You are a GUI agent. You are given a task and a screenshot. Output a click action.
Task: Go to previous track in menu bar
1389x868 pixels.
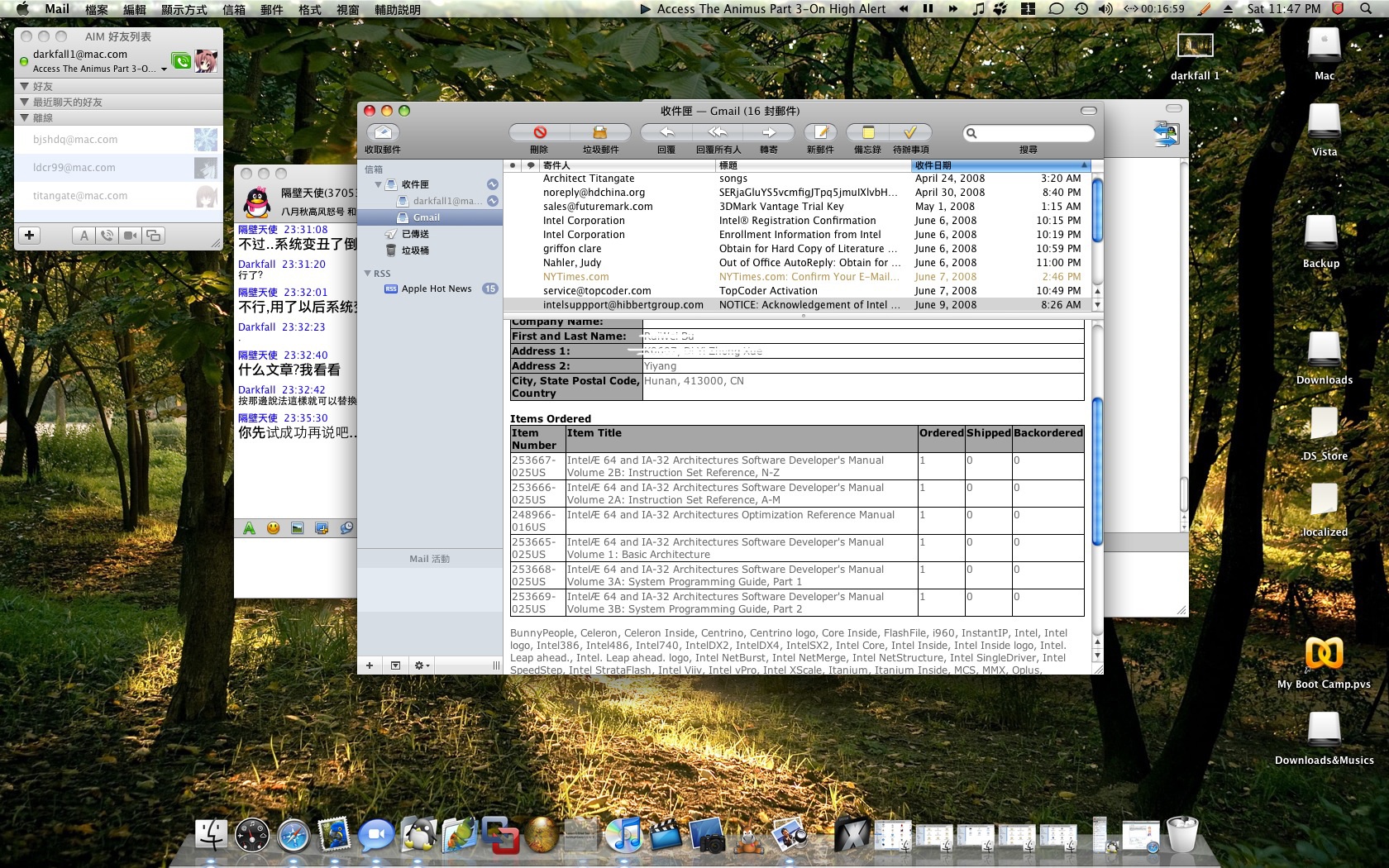tap(904, 9)
